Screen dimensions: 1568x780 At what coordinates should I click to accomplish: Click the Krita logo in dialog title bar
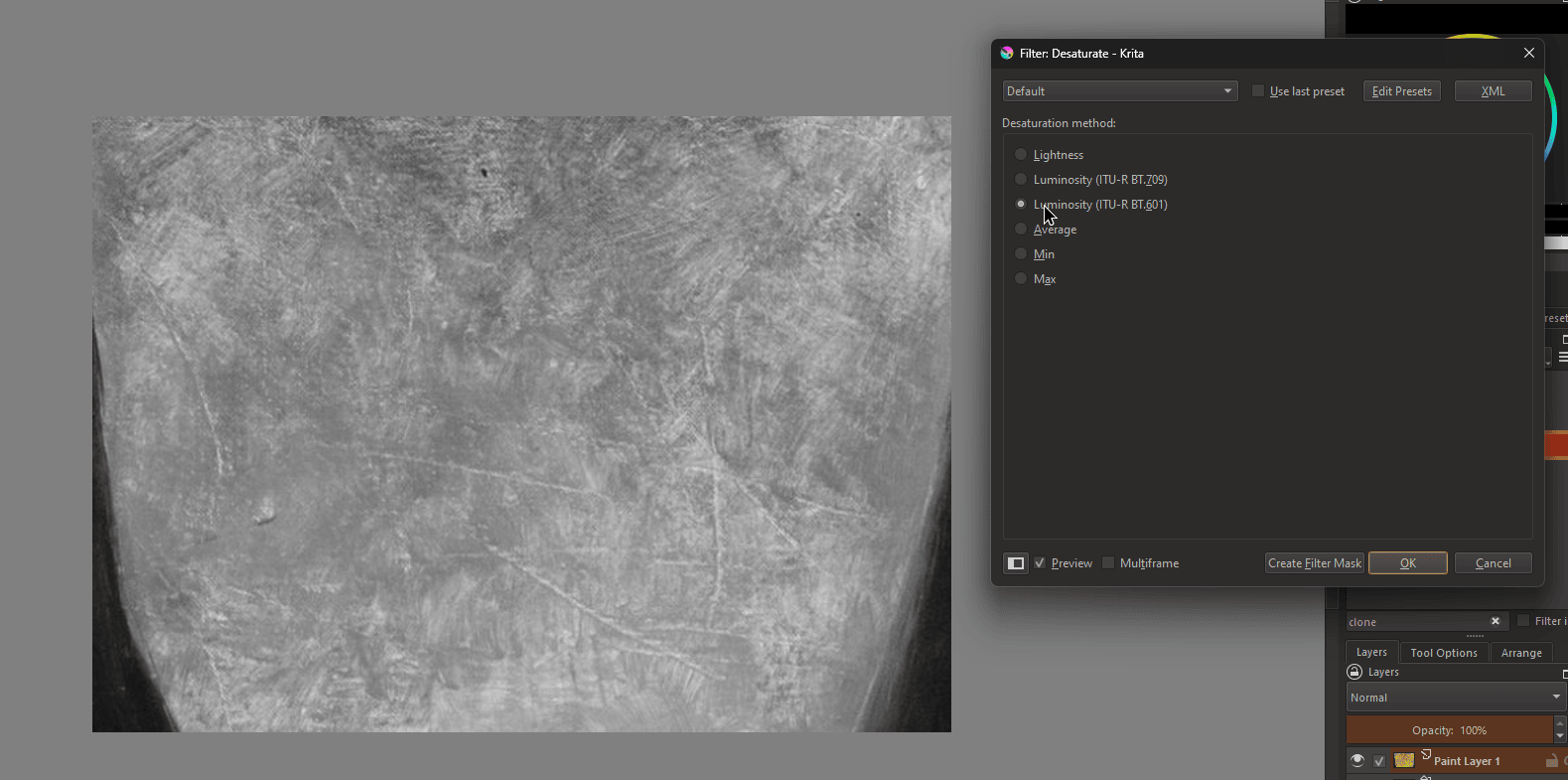coord(1007,54)
